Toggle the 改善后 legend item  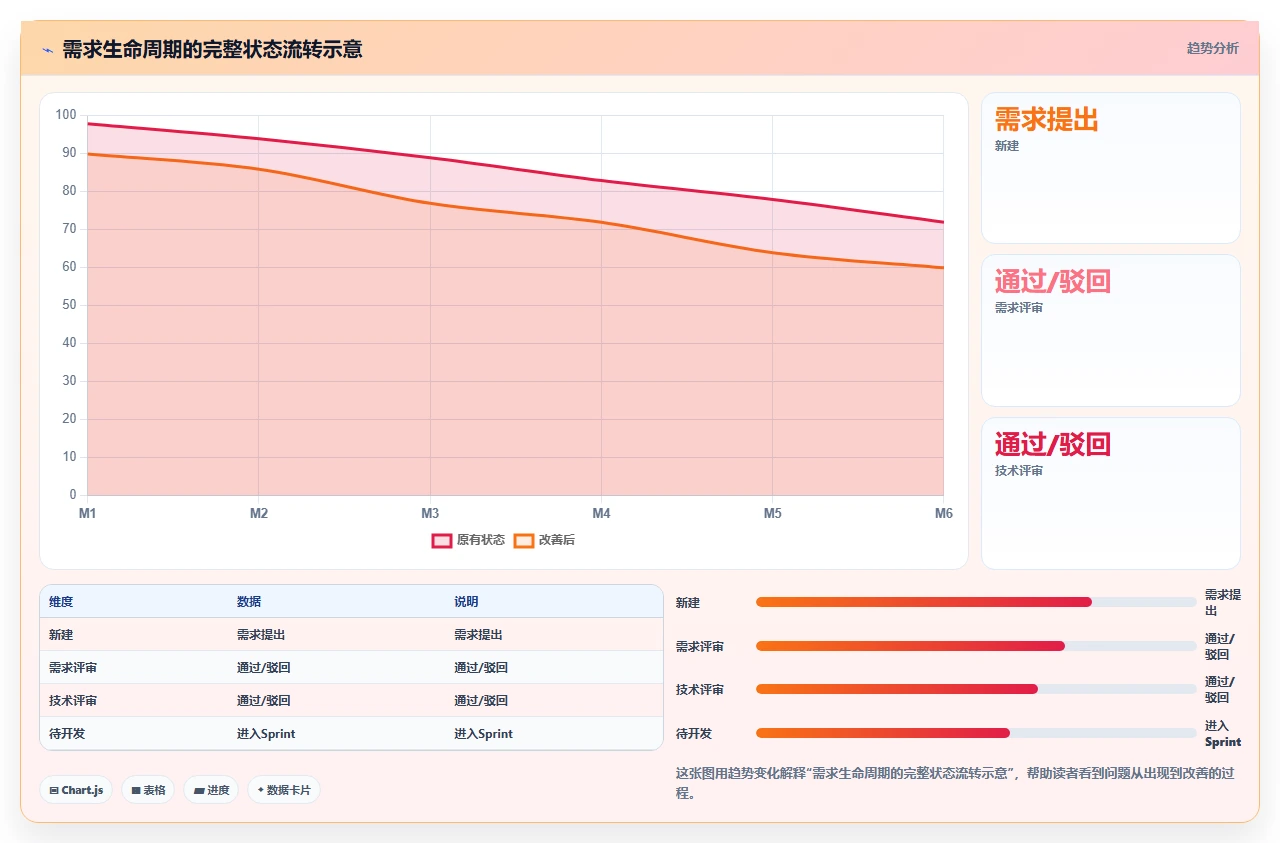544,540
